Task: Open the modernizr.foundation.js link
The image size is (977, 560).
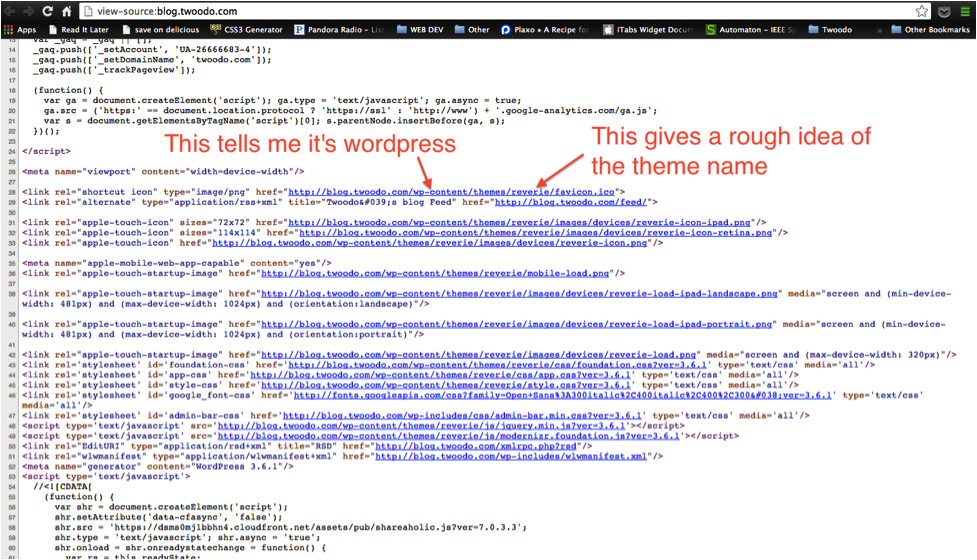Action: coord(449,436)
